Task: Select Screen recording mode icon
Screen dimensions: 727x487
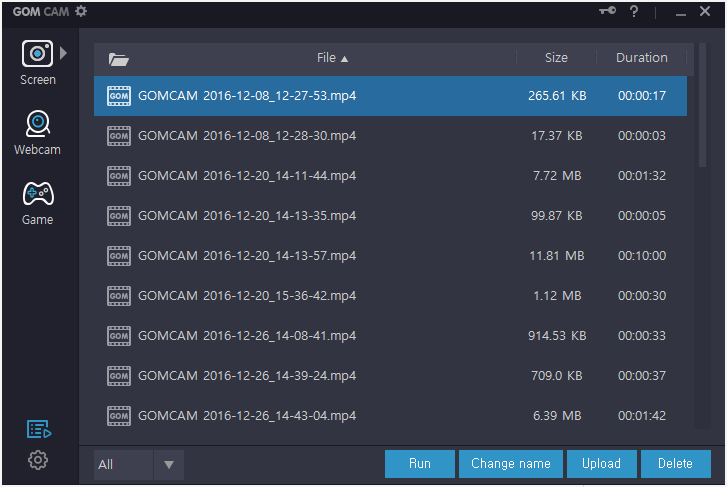Action: coord(37,54)
